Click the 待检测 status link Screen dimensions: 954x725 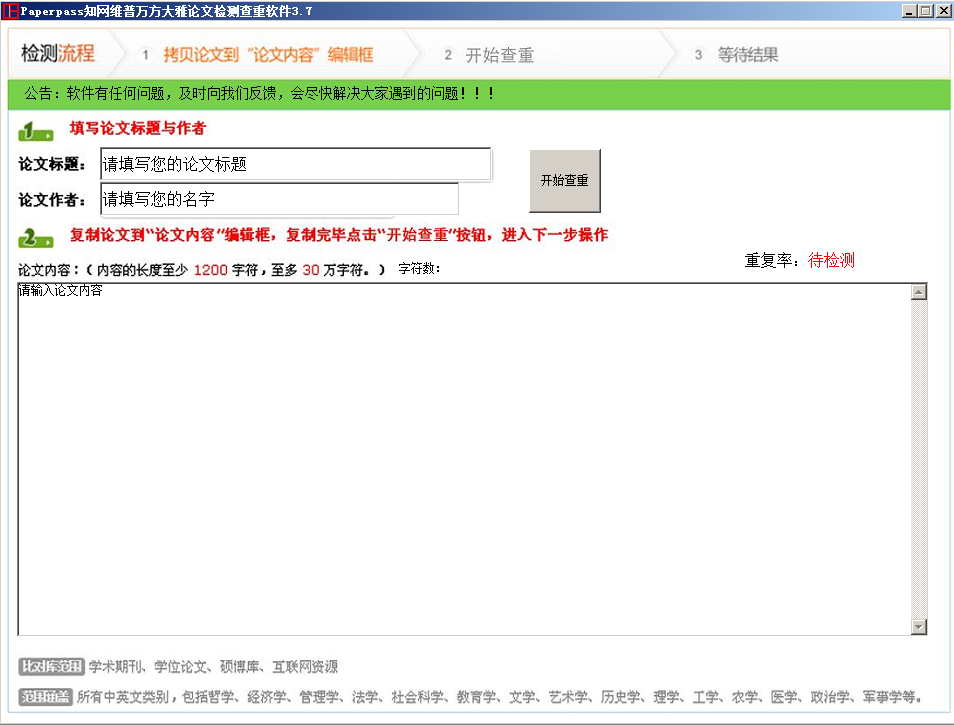click(x=831, y=259)
